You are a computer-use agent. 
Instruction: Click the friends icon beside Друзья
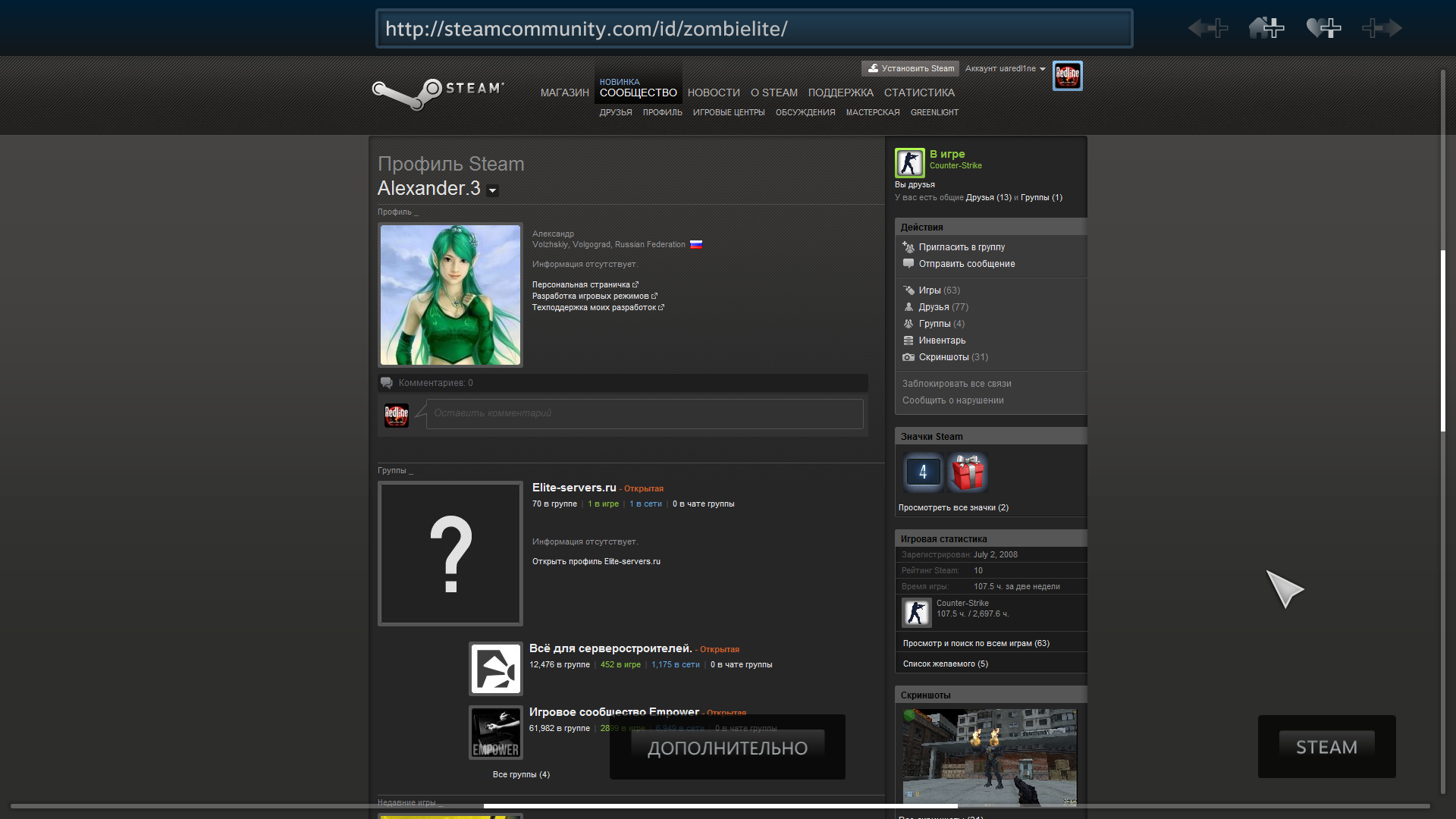(908, 307)
